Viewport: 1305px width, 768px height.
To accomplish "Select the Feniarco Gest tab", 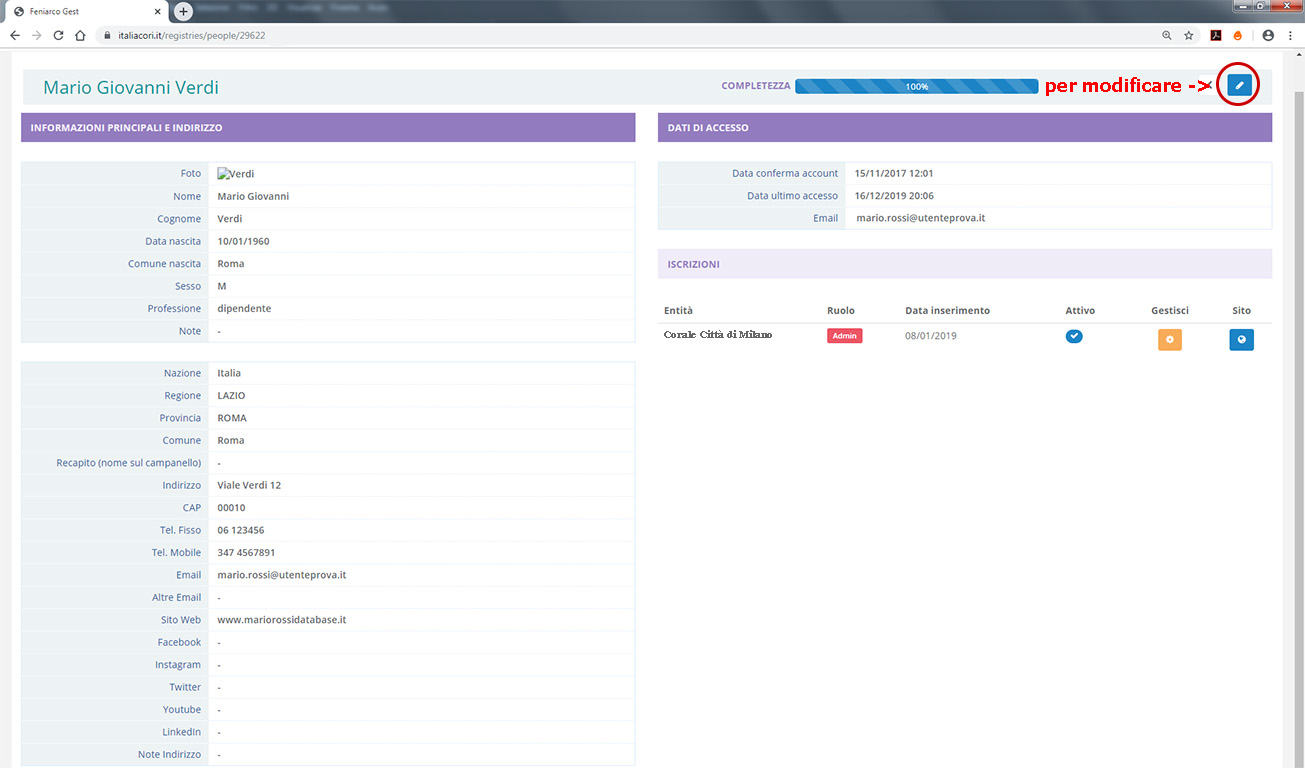I will [x=80, y=11].
